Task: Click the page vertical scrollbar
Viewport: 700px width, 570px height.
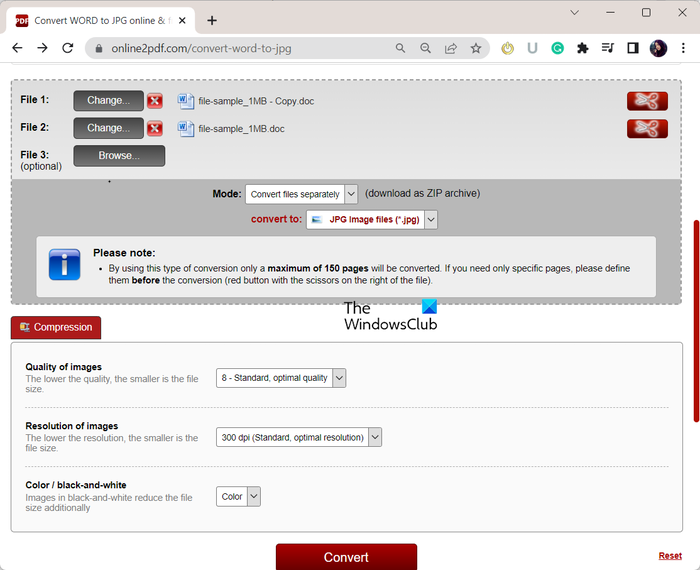Action: click(x=696, y=321)
